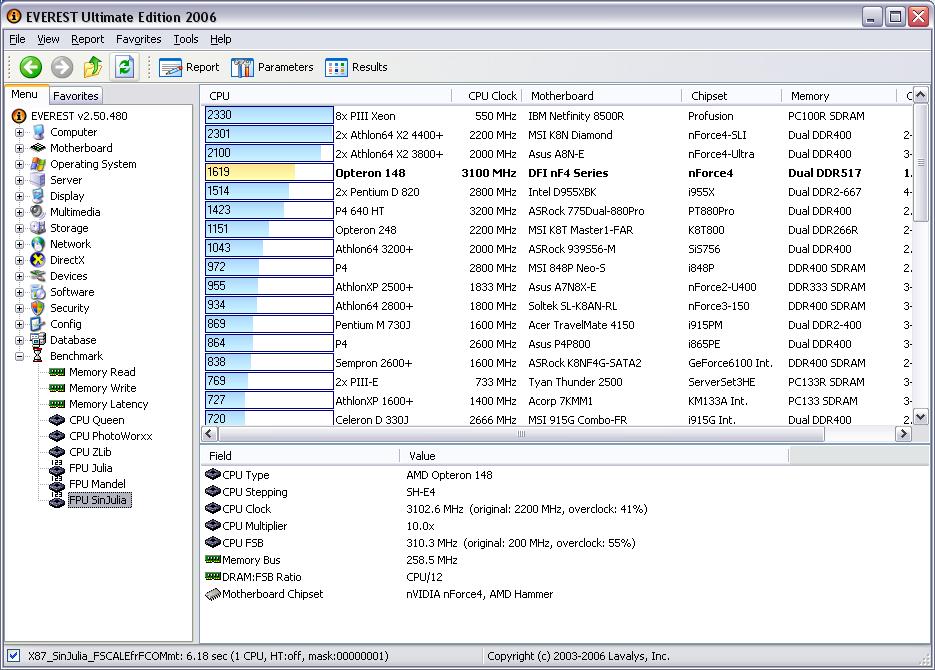Click the Up folder arrow toolbar icon

click(92, 67)
